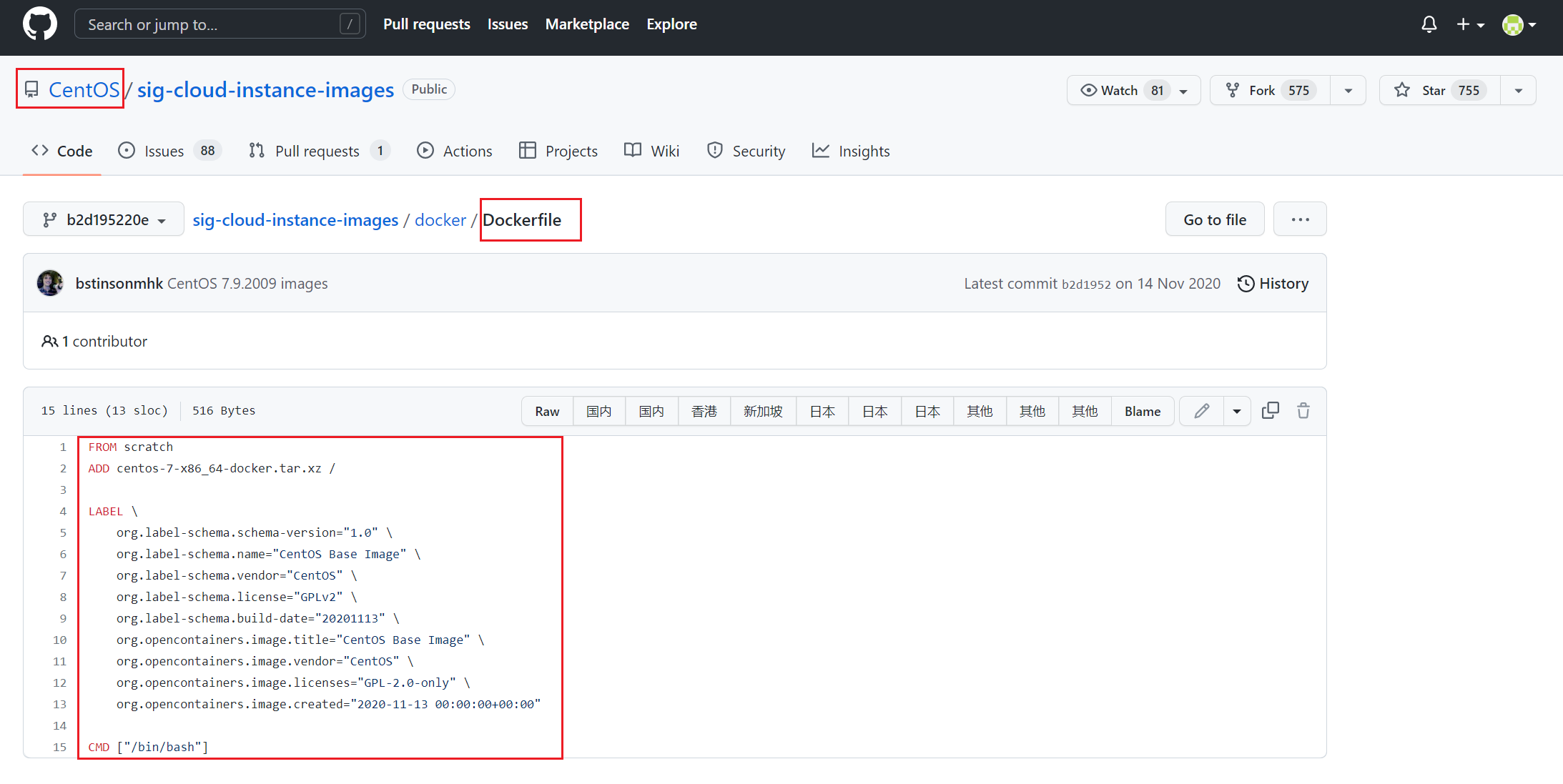Open the plus create-new dropdown
This screenshot has width=1563, height=784.
(x=1470, y=24)
